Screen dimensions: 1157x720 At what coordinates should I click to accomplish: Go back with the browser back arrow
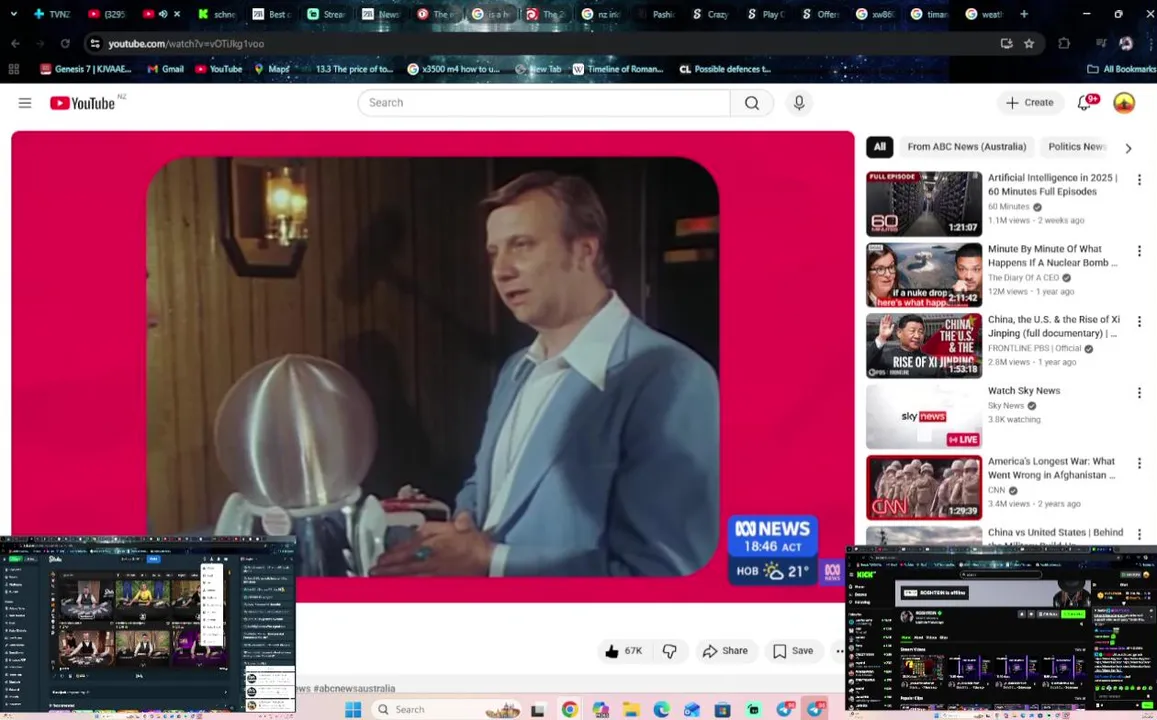[x=15, y=44]
